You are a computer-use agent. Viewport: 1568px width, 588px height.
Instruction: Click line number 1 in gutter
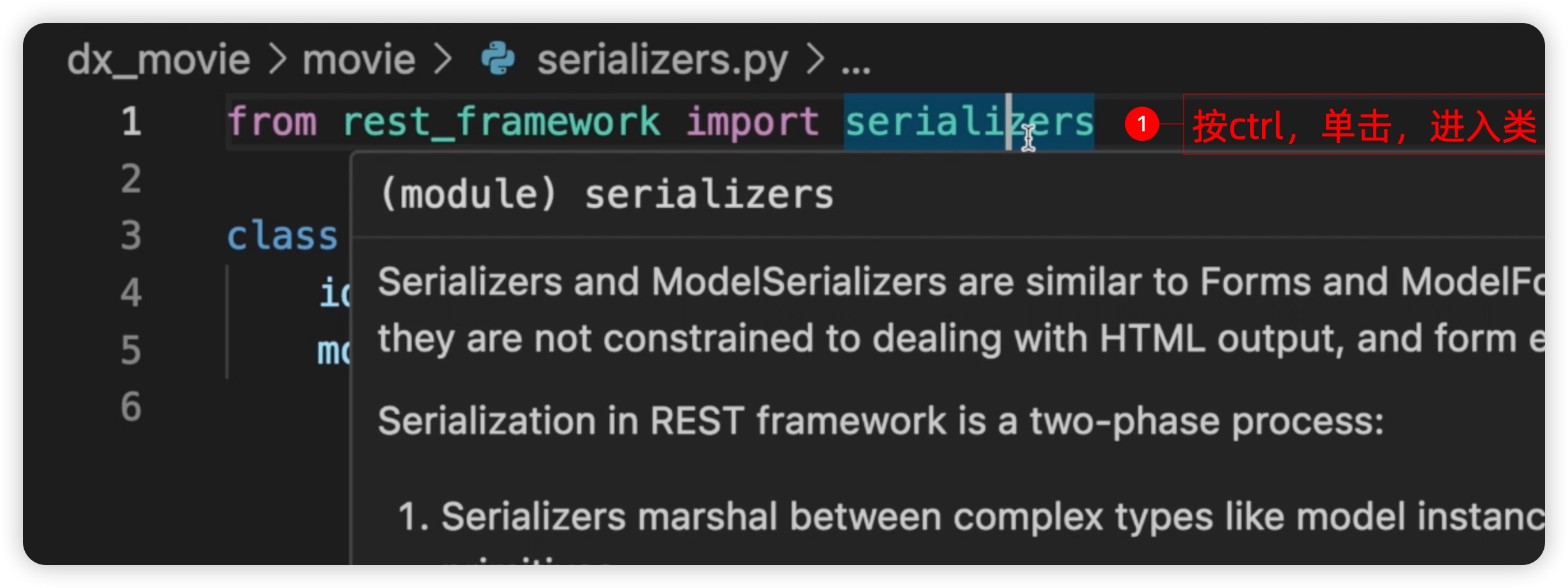pos(131,121)
